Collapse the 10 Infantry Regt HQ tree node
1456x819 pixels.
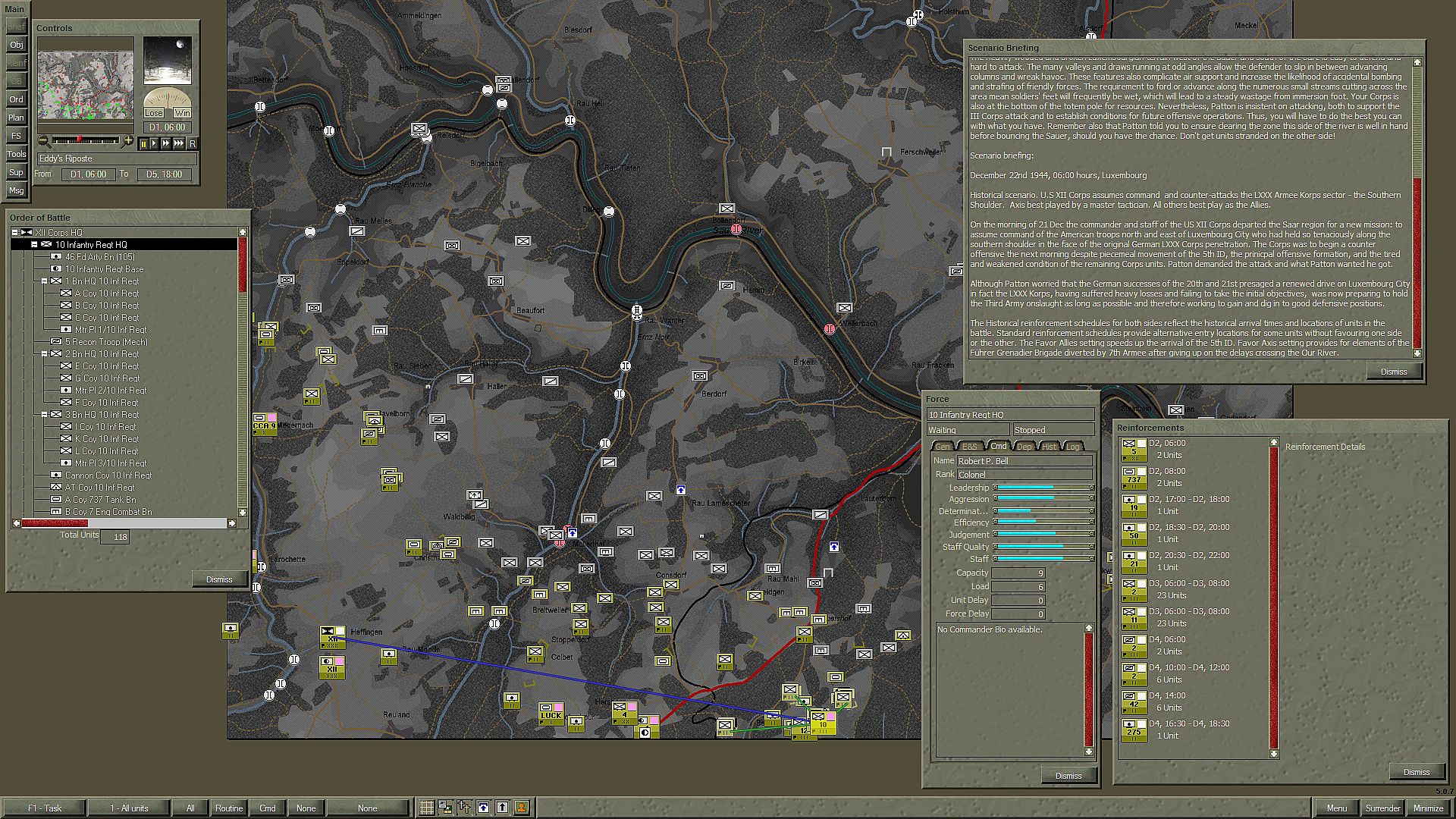[x=34, y=245]
